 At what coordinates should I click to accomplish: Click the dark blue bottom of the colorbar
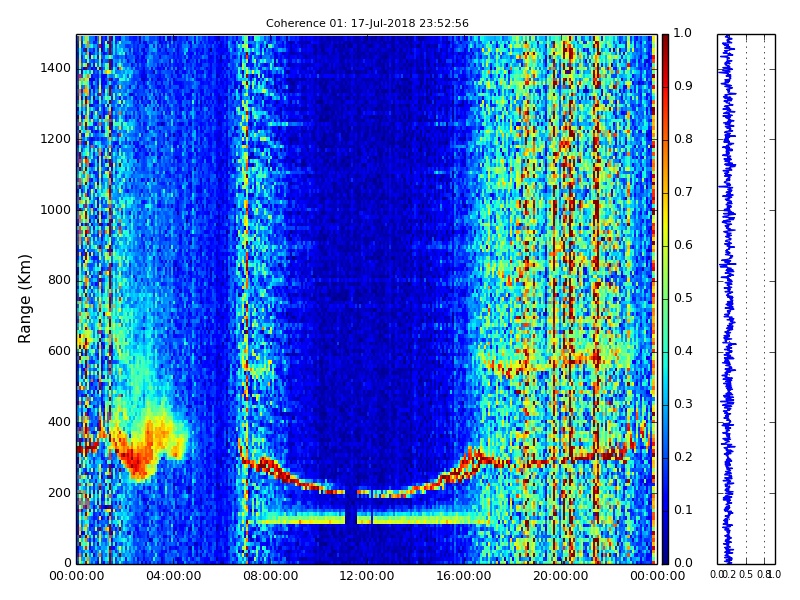pyautogui.click(x=665, y=554)
